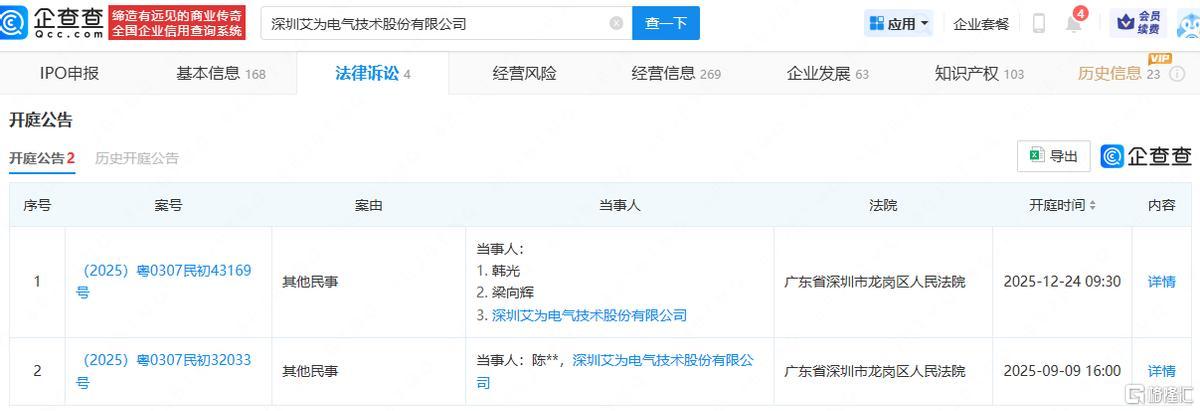Open case (2025)粤0307民初43169号

pyautogui.click(x=164, y=281)
